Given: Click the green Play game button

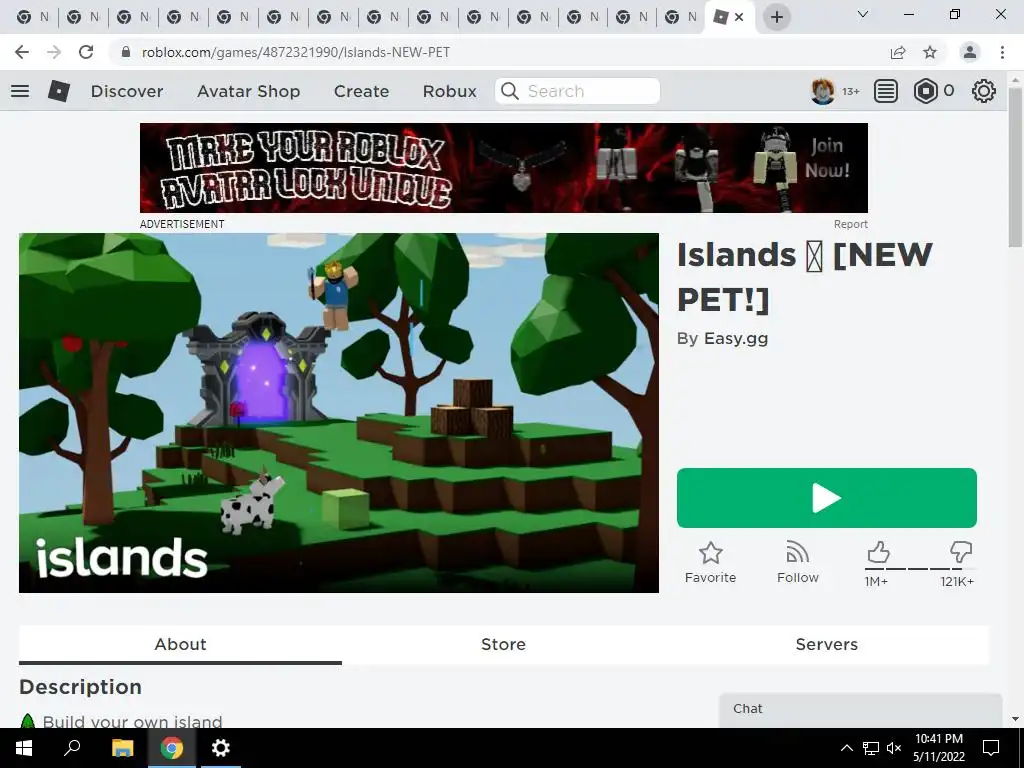Looking at the screenshot, I should (827, 498).
